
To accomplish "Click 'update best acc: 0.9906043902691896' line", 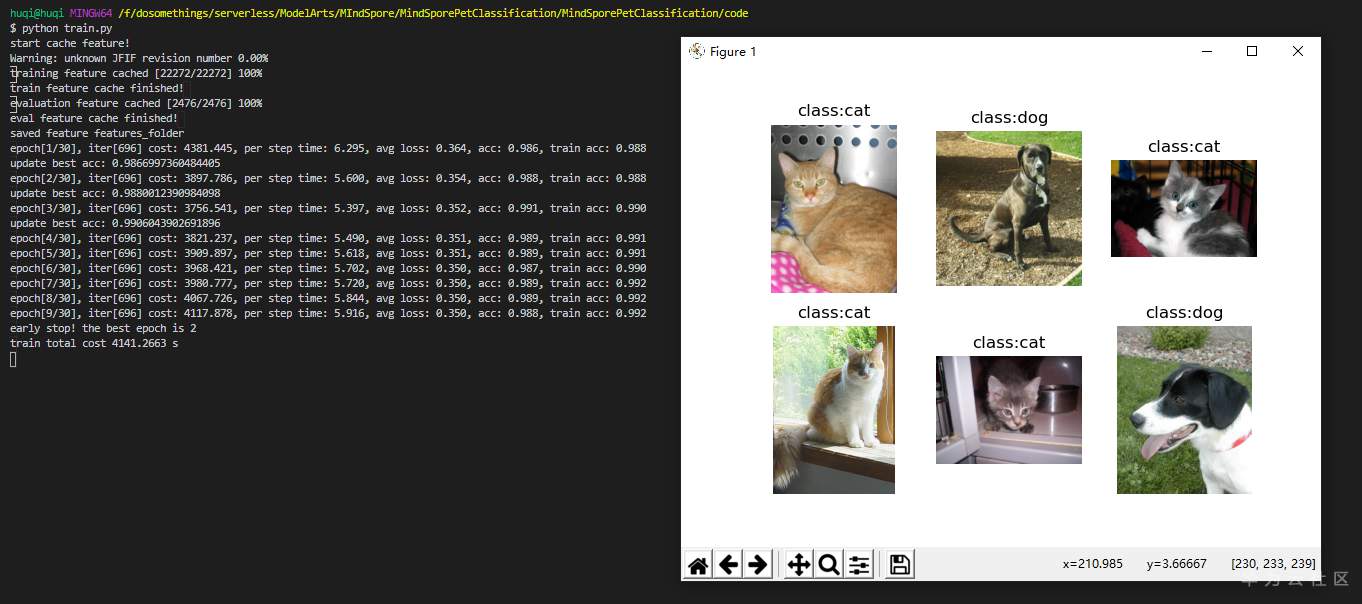I will (115, 223).
